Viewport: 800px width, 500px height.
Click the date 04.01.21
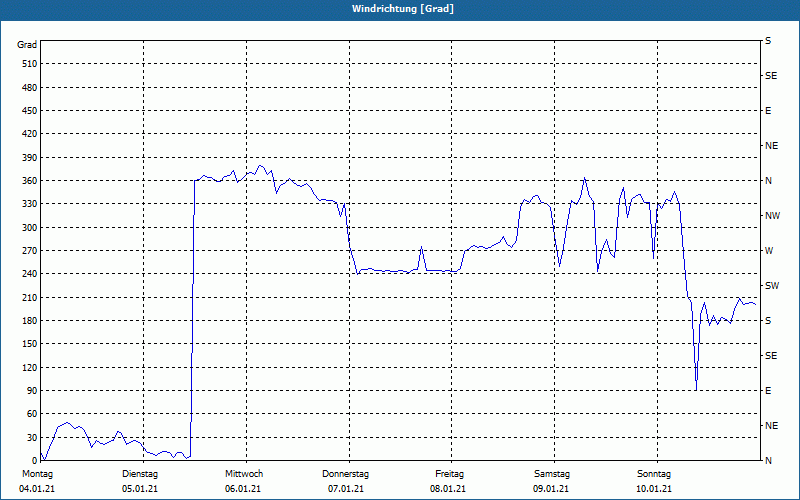click(x=37, y=489)
